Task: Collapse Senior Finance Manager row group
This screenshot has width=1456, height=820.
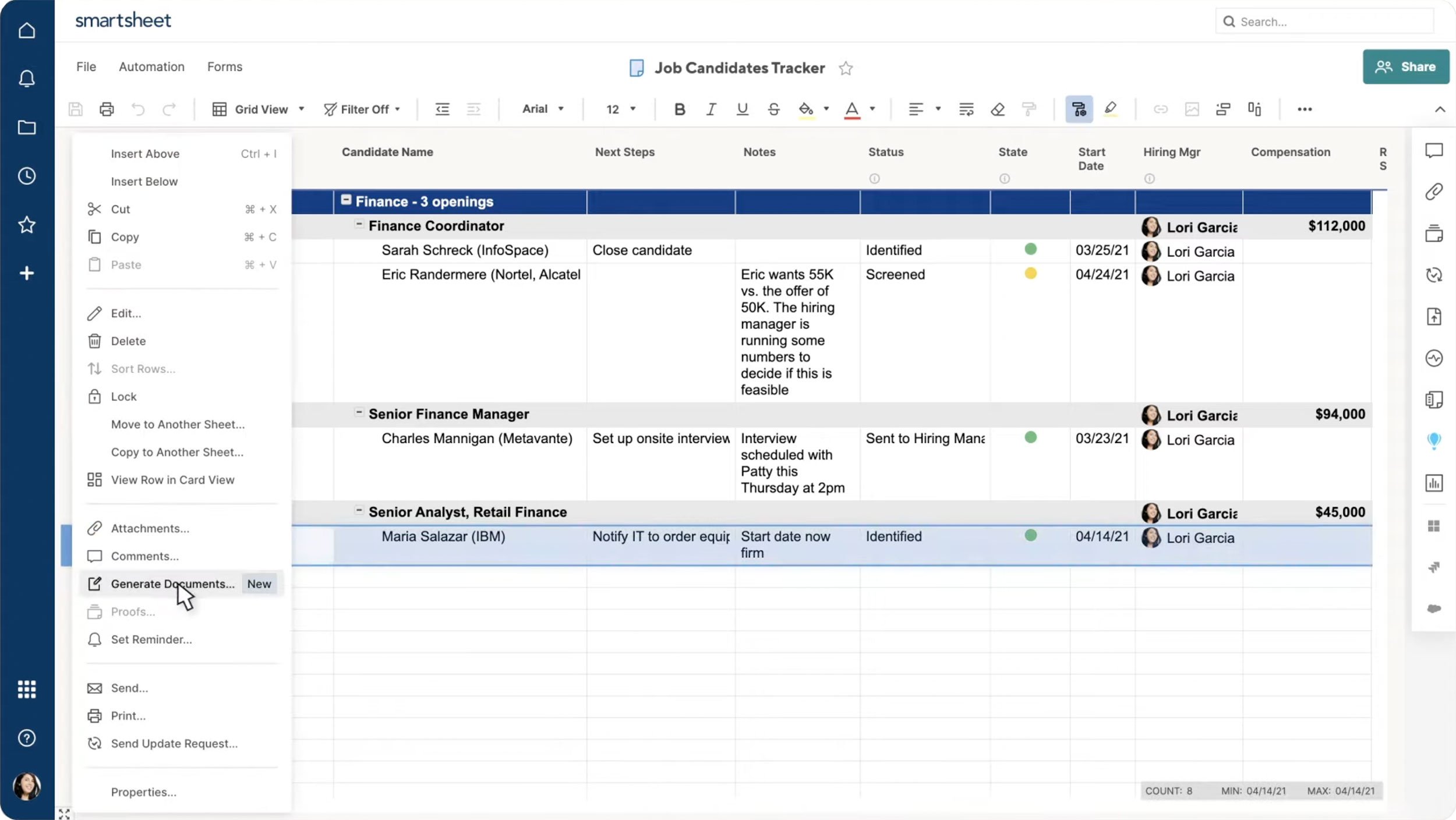Action: [x=357, y=413]
